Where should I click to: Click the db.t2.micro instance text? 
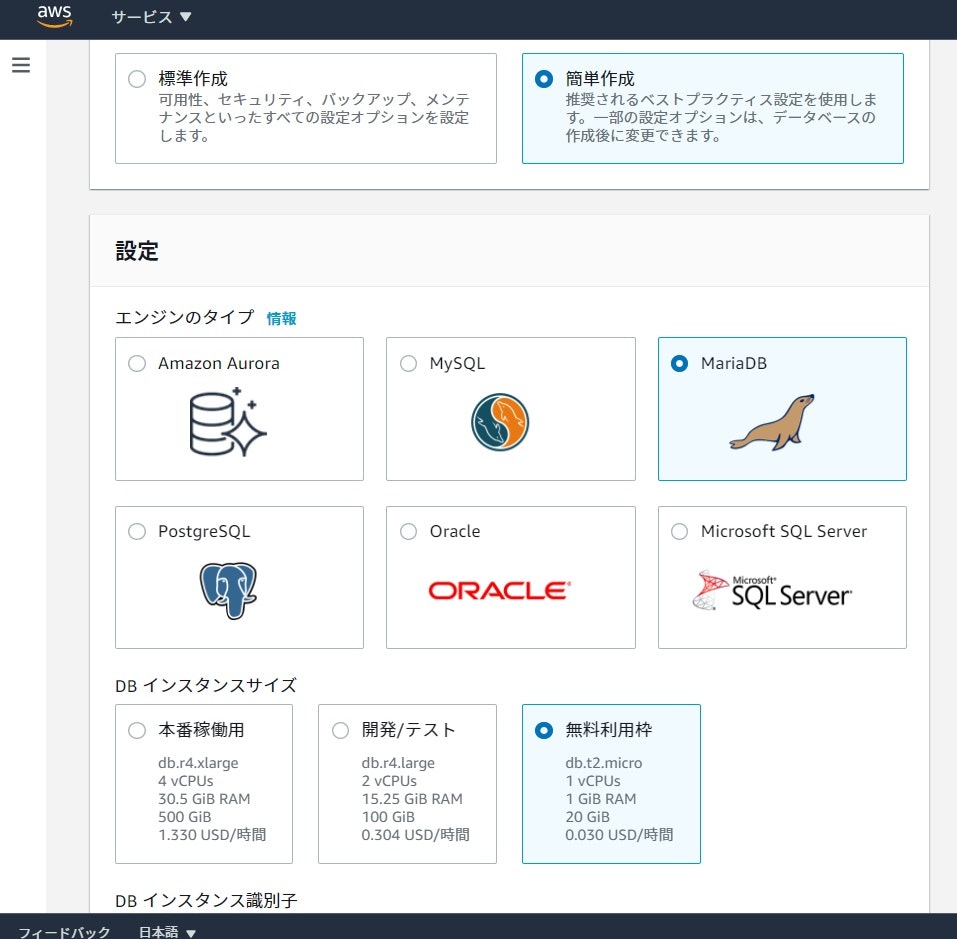click(x=604, y=763)
